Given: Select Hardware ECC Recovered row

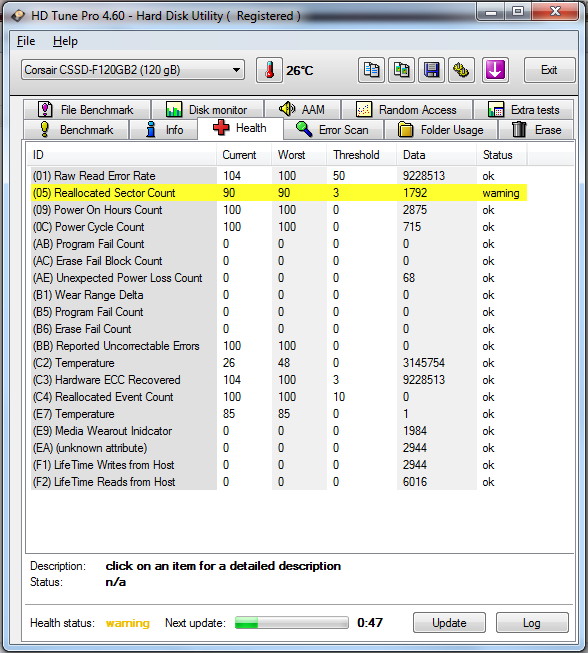Looking at the screenshot, I should point(279,380).
